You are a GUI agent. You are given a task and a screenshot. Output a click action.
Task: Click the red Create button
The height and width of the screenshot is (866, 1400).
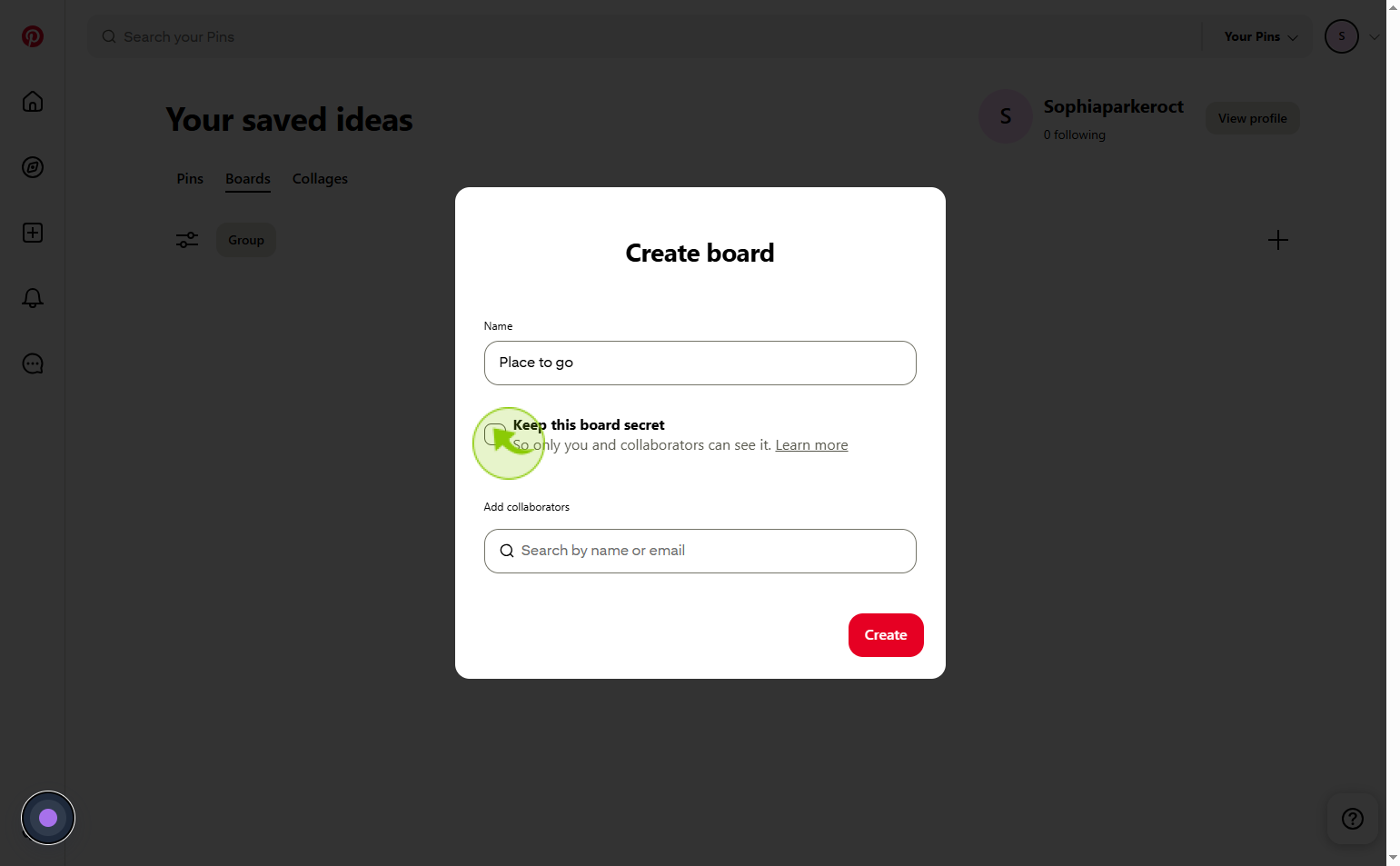coord(886,635)
